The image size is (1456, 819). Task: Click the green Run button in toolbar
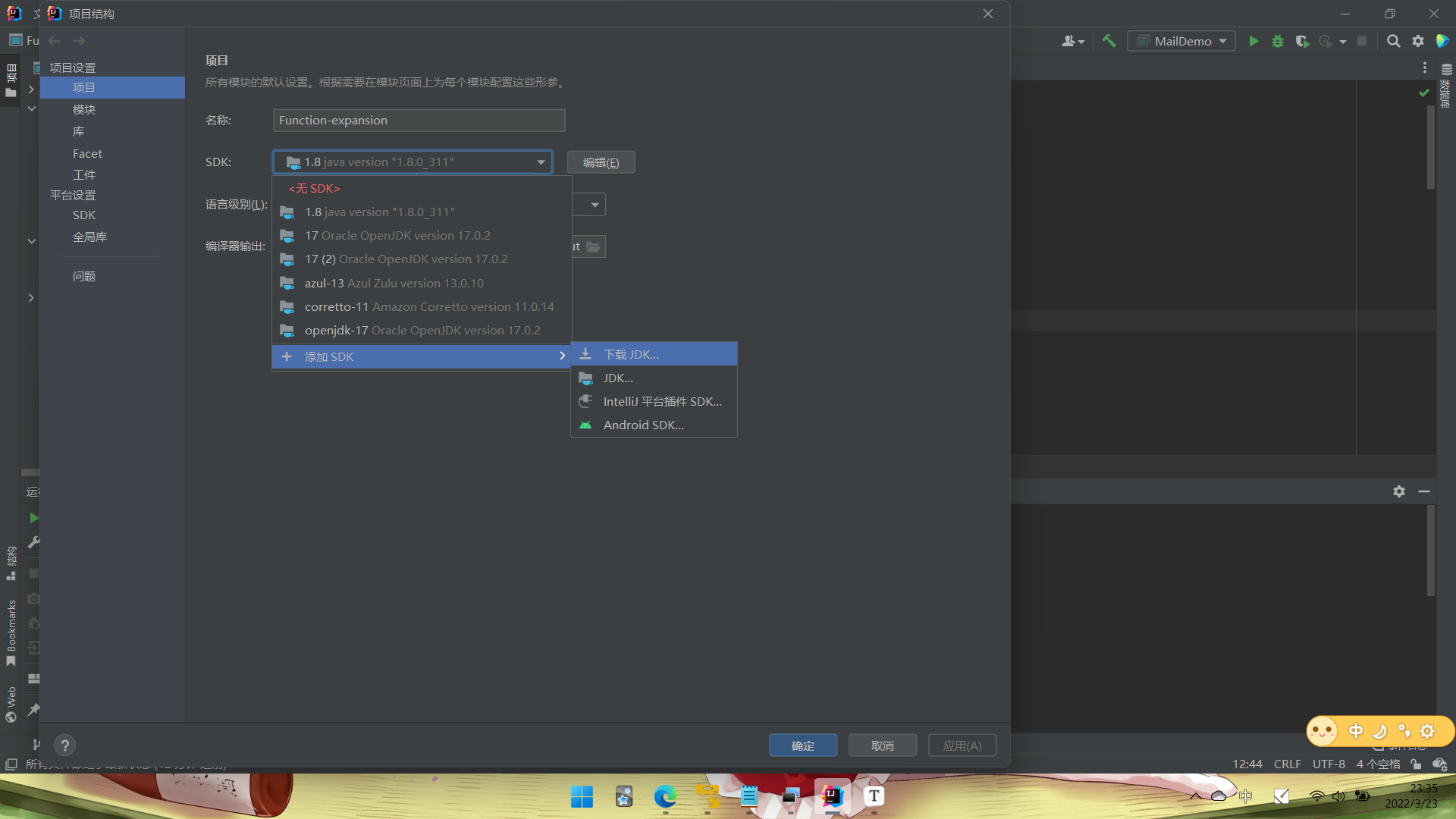[x=1254, y=41]
